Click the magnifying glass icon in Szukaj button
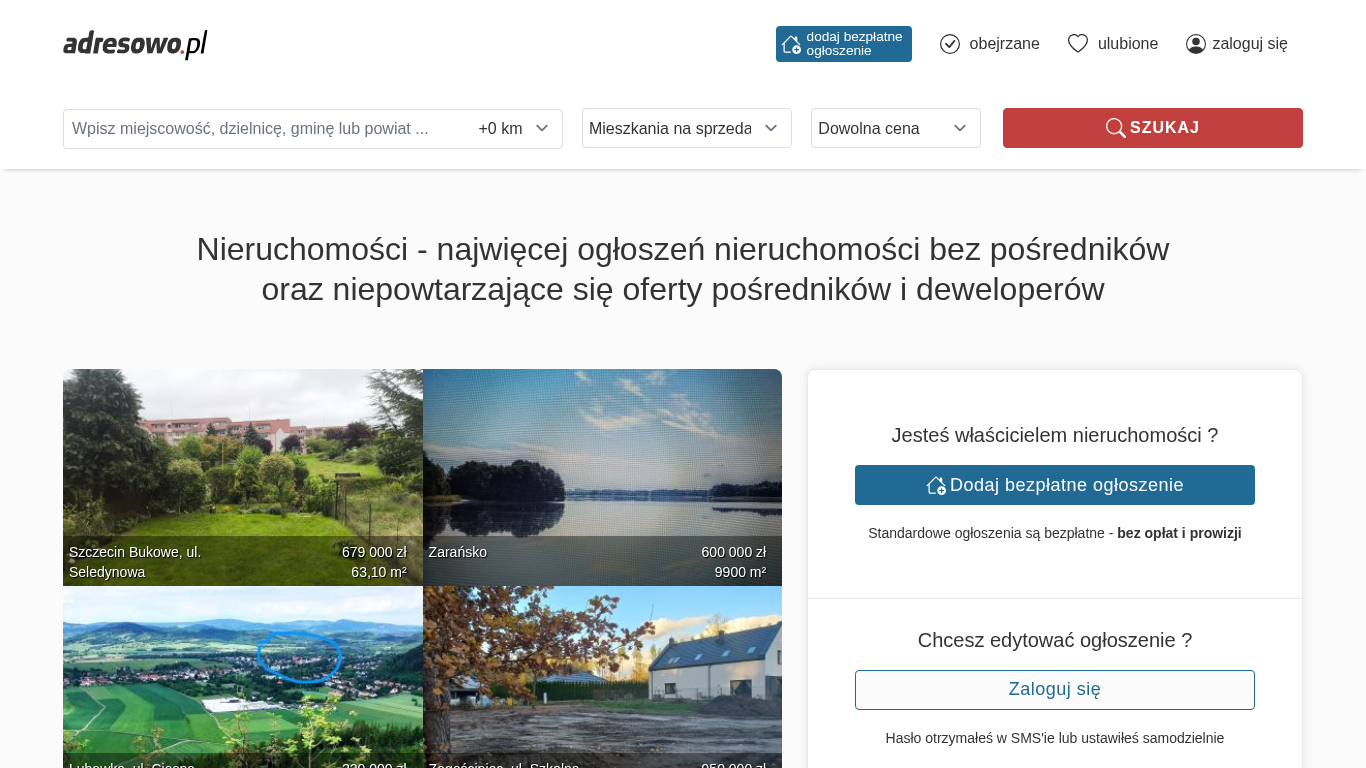Screen dimensions: 1366x768 coord(1115,128)
